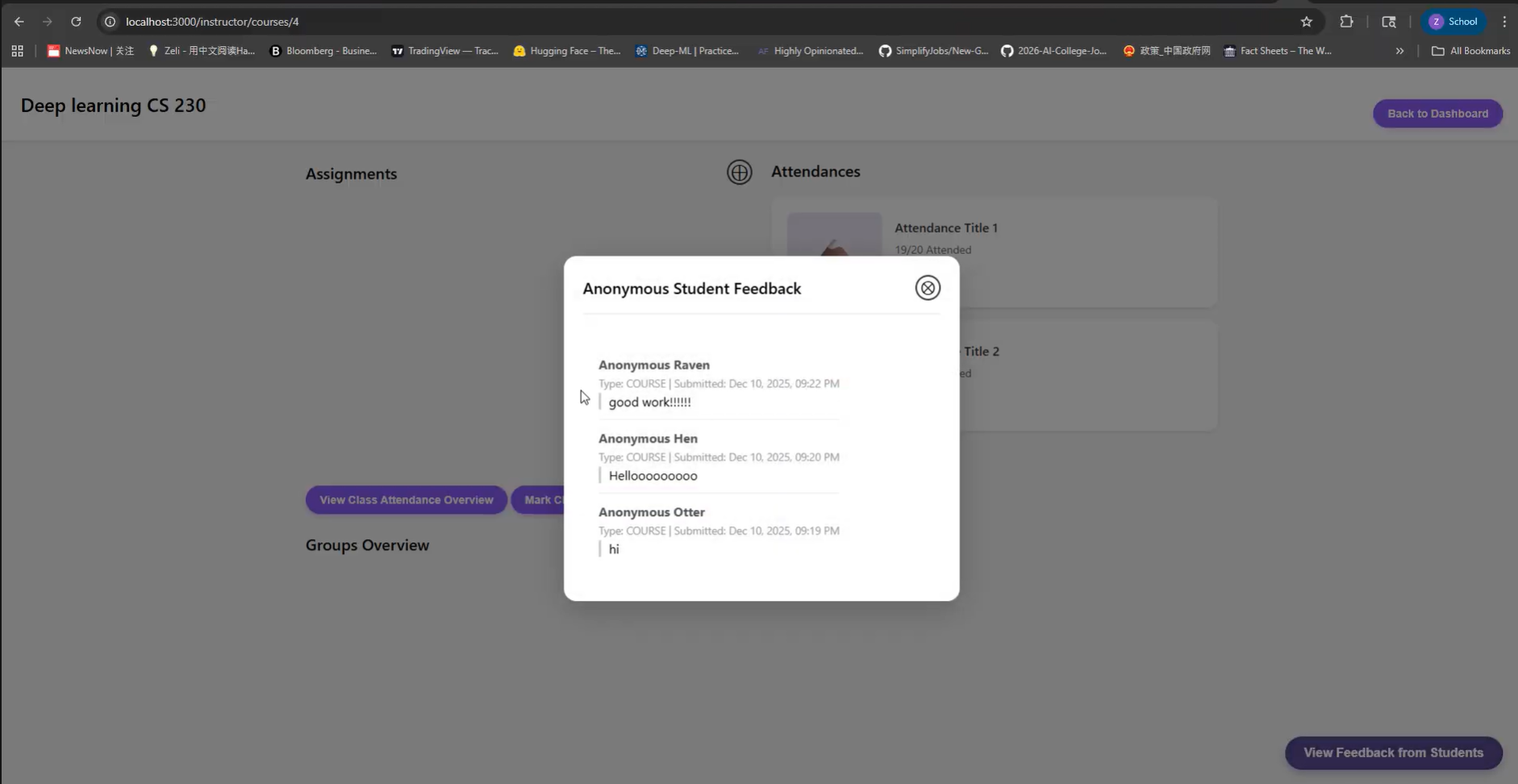Viewport: 1518px width, 784px height.
Task: Bookmark this page using the star icon
Action: click(x=1306, y=22)
